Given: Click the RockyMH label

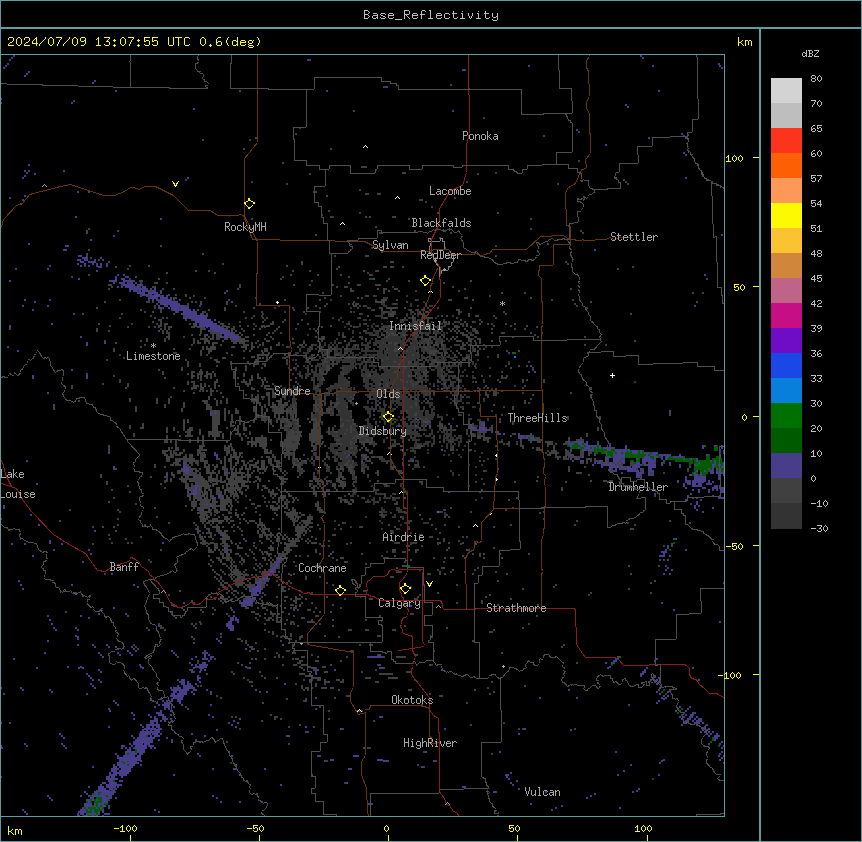Looking at the screenshot, I should 245,227.
